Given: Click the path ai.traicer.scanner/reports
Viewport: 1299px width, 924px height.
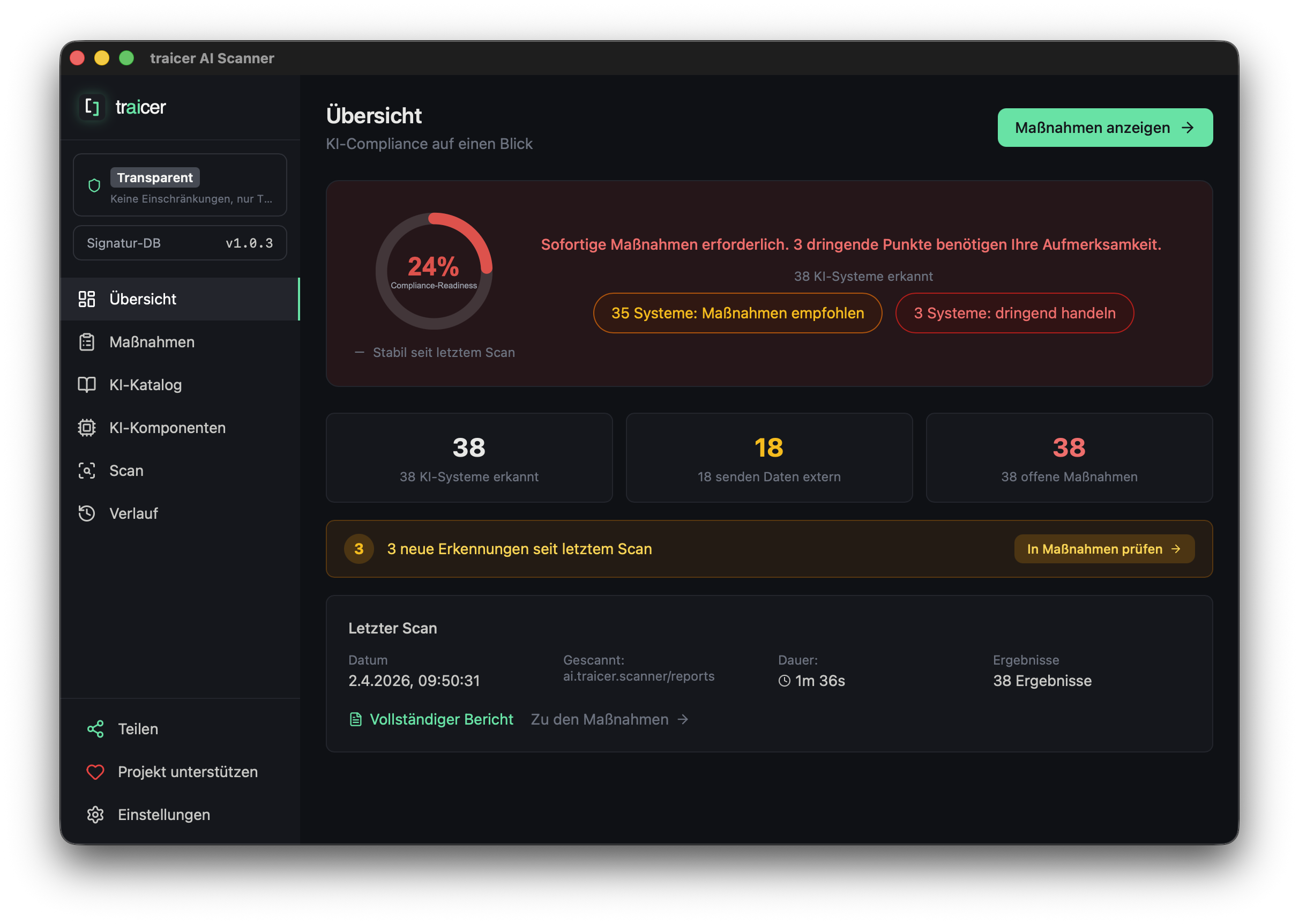Looking at the screenshot, I should [639, 676].
